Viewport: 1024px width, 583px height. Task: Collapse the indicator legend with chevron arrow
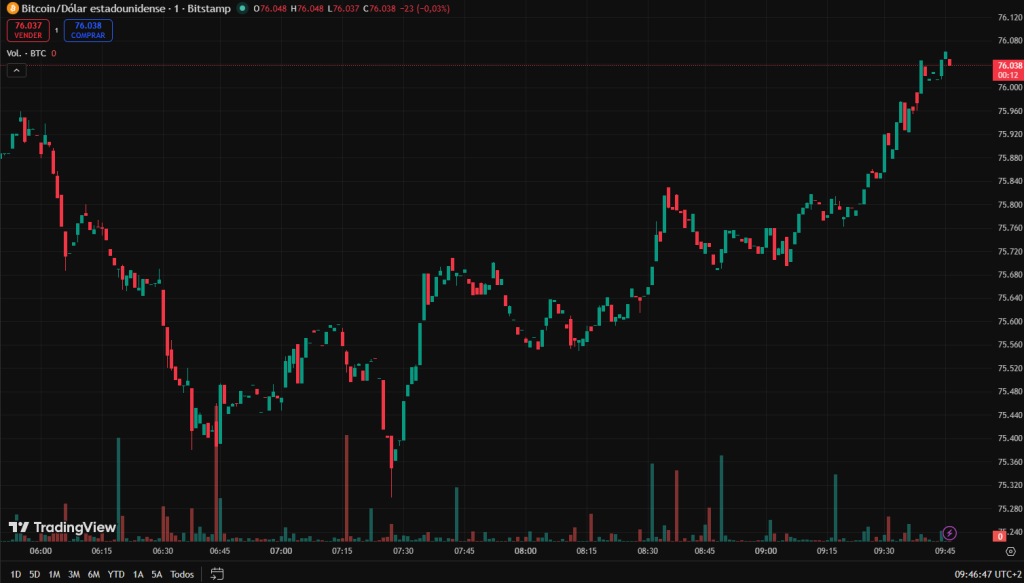coord(16,70)
